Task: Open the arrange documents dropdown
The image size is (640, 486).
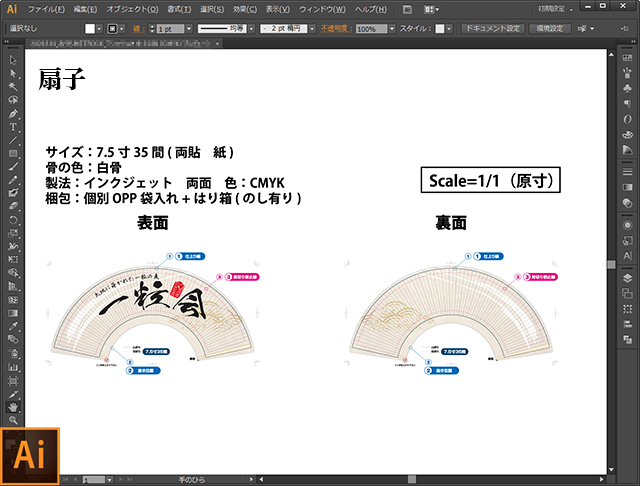Action: pyautogui.click(x=431, y=9)
